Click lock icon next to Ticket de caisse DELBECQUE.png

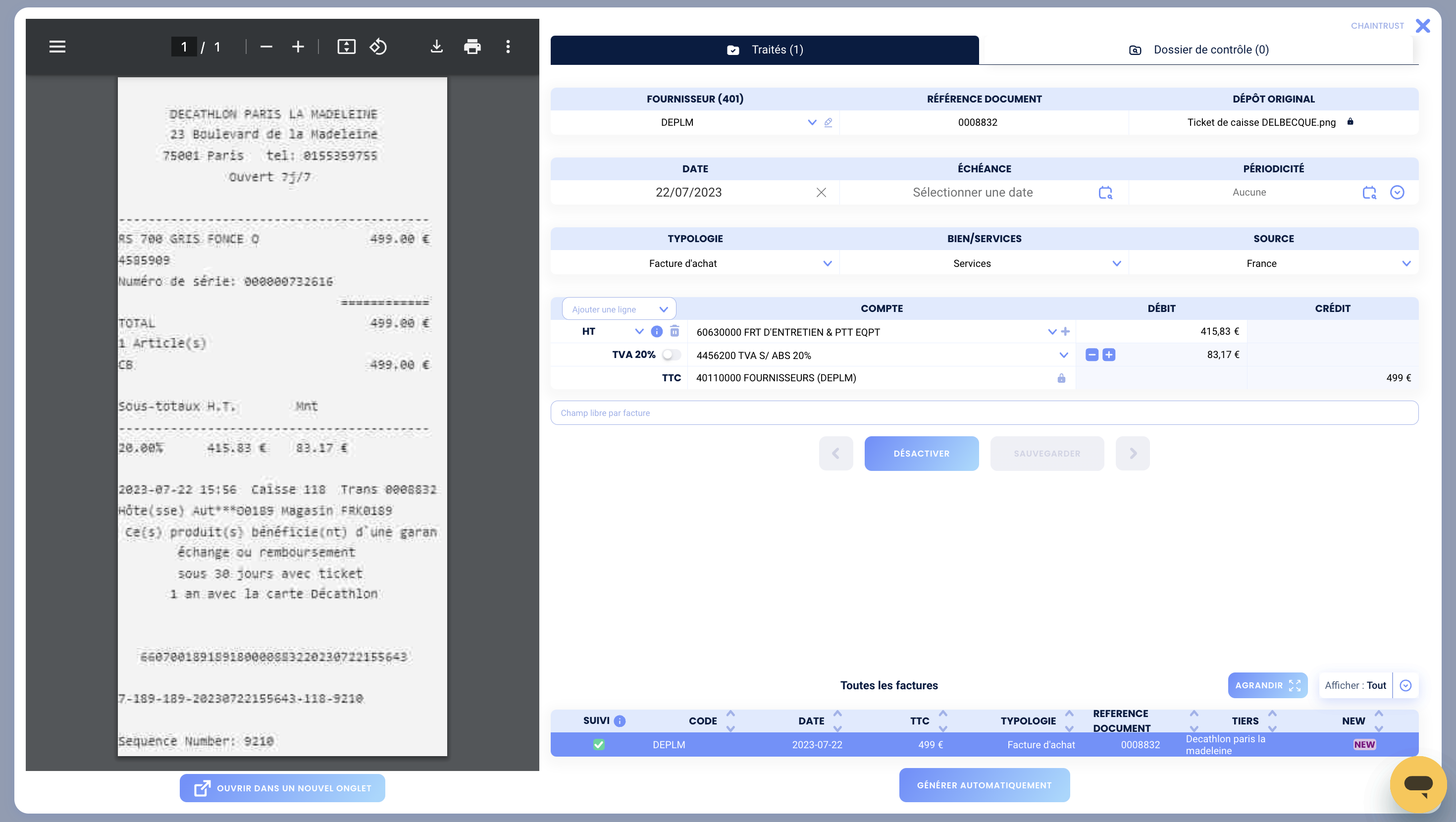pos(1351,121)
